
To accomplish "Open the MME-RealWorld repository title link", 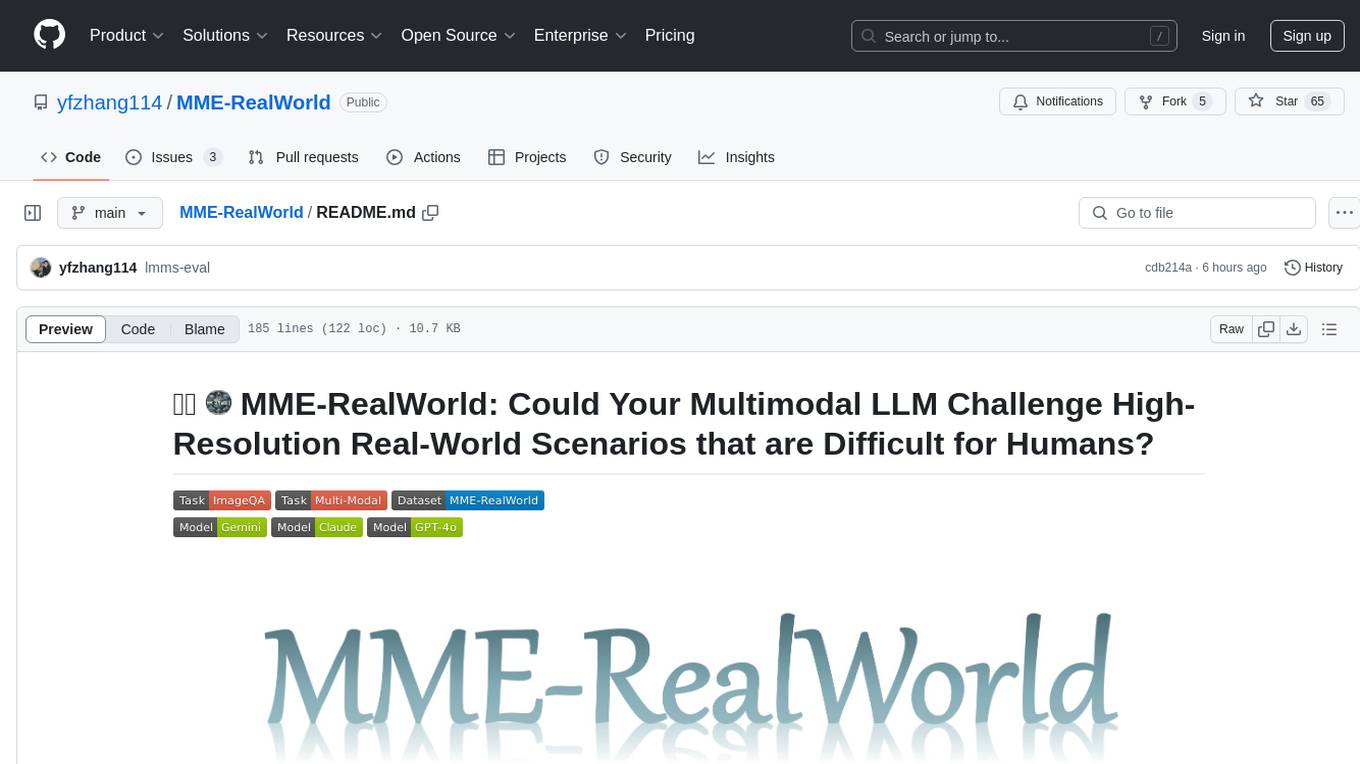I will tap(254, 102).
